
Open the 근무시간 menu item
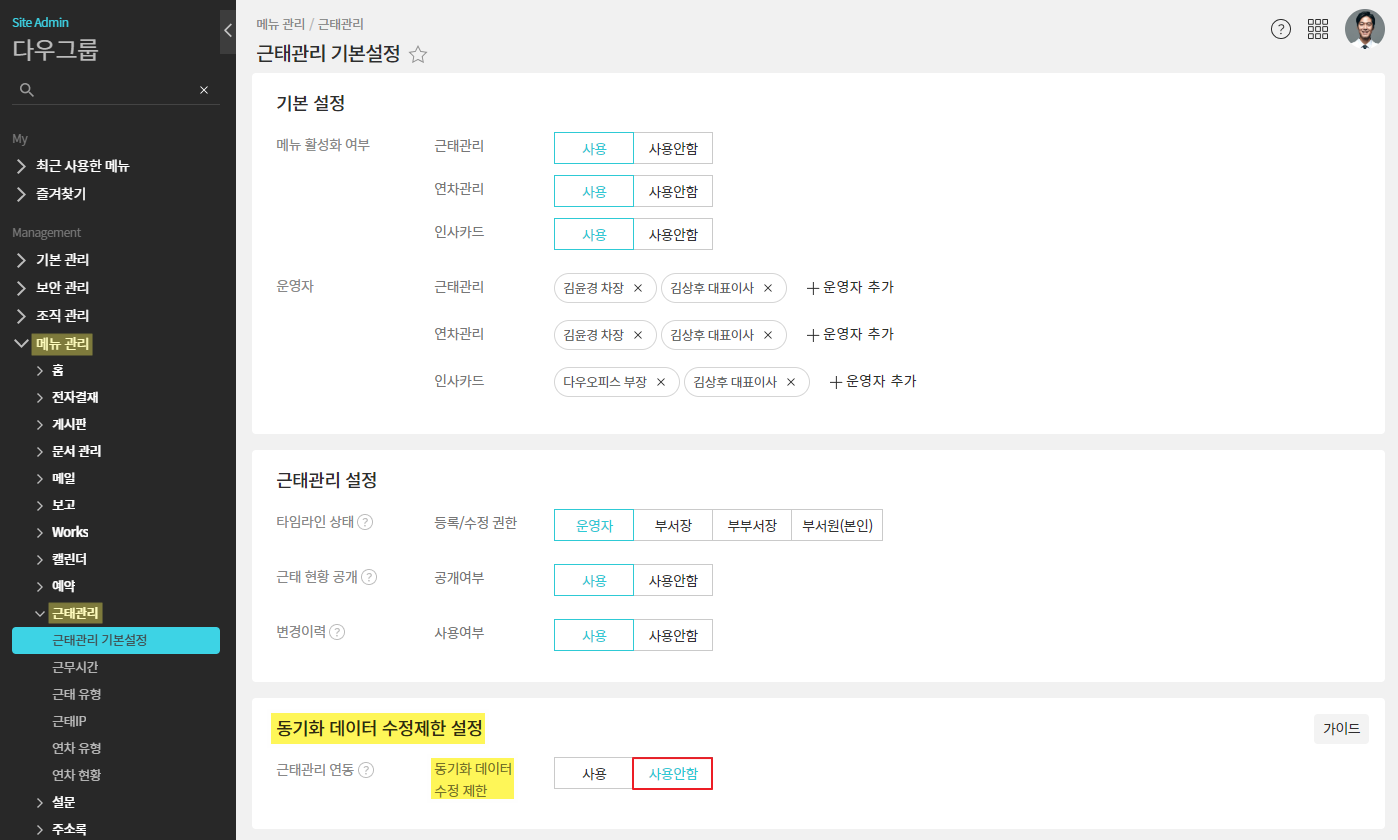(x=75, y=667)
